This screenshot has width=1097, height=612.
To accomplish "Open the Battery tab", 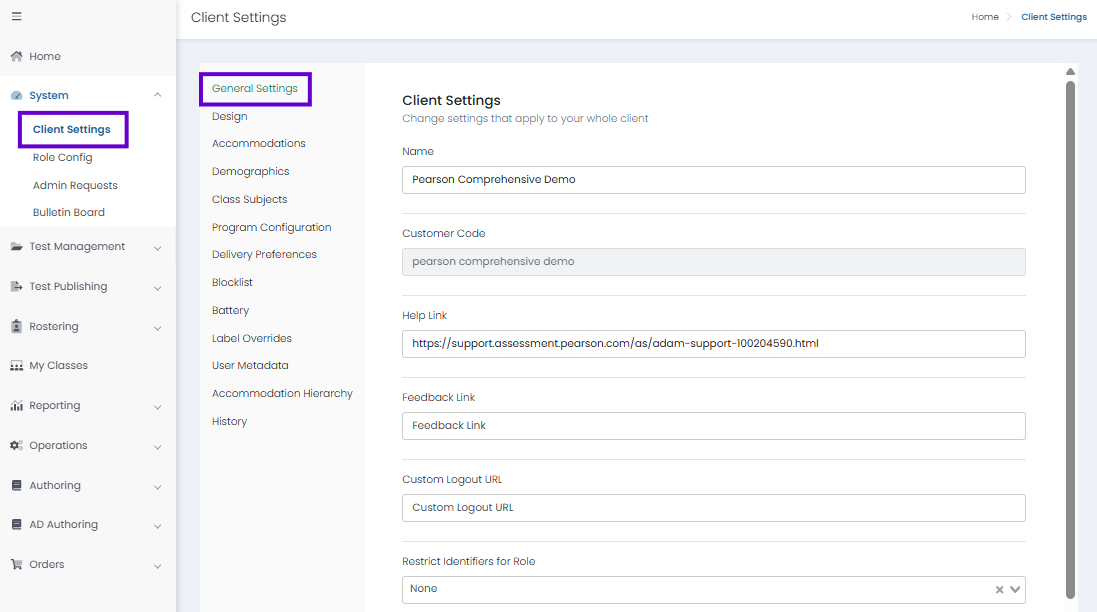I will [230, 311].
